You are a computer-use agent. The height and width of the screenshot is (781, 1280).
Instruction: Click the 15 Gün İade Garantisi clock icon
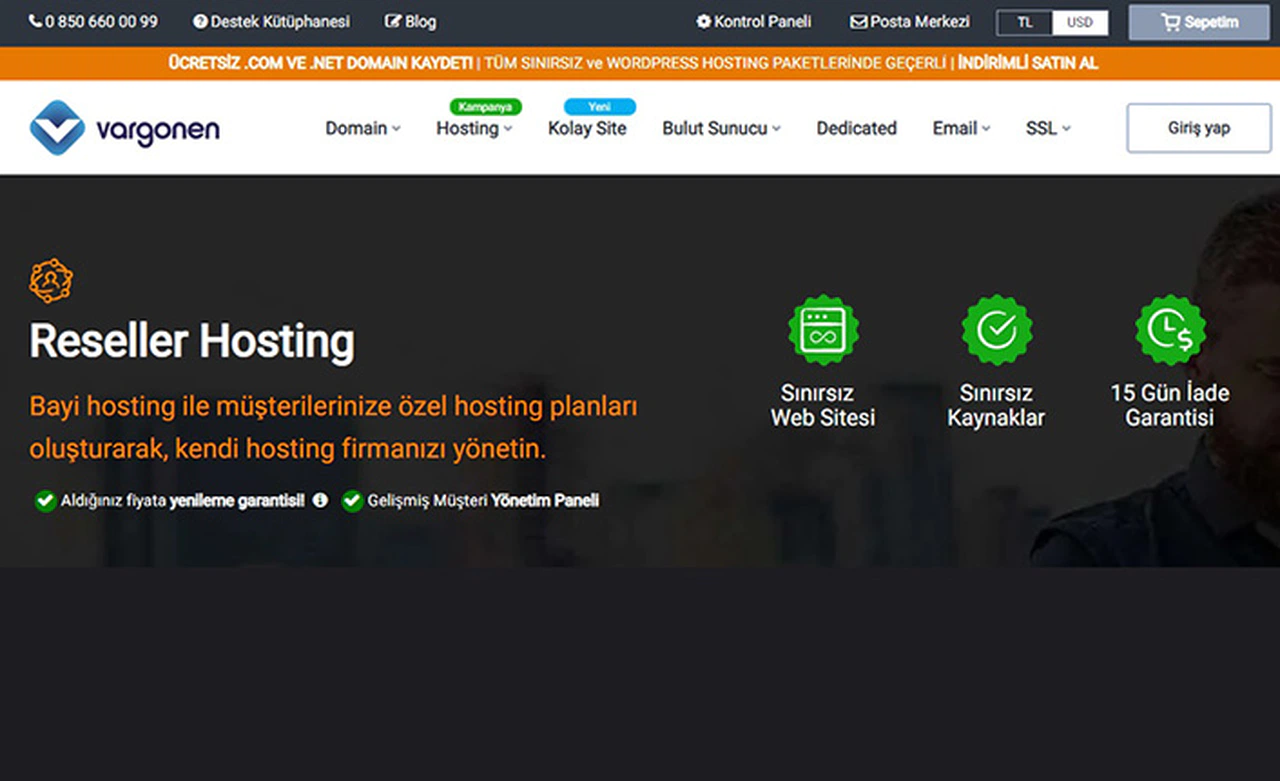[1170, 330]
